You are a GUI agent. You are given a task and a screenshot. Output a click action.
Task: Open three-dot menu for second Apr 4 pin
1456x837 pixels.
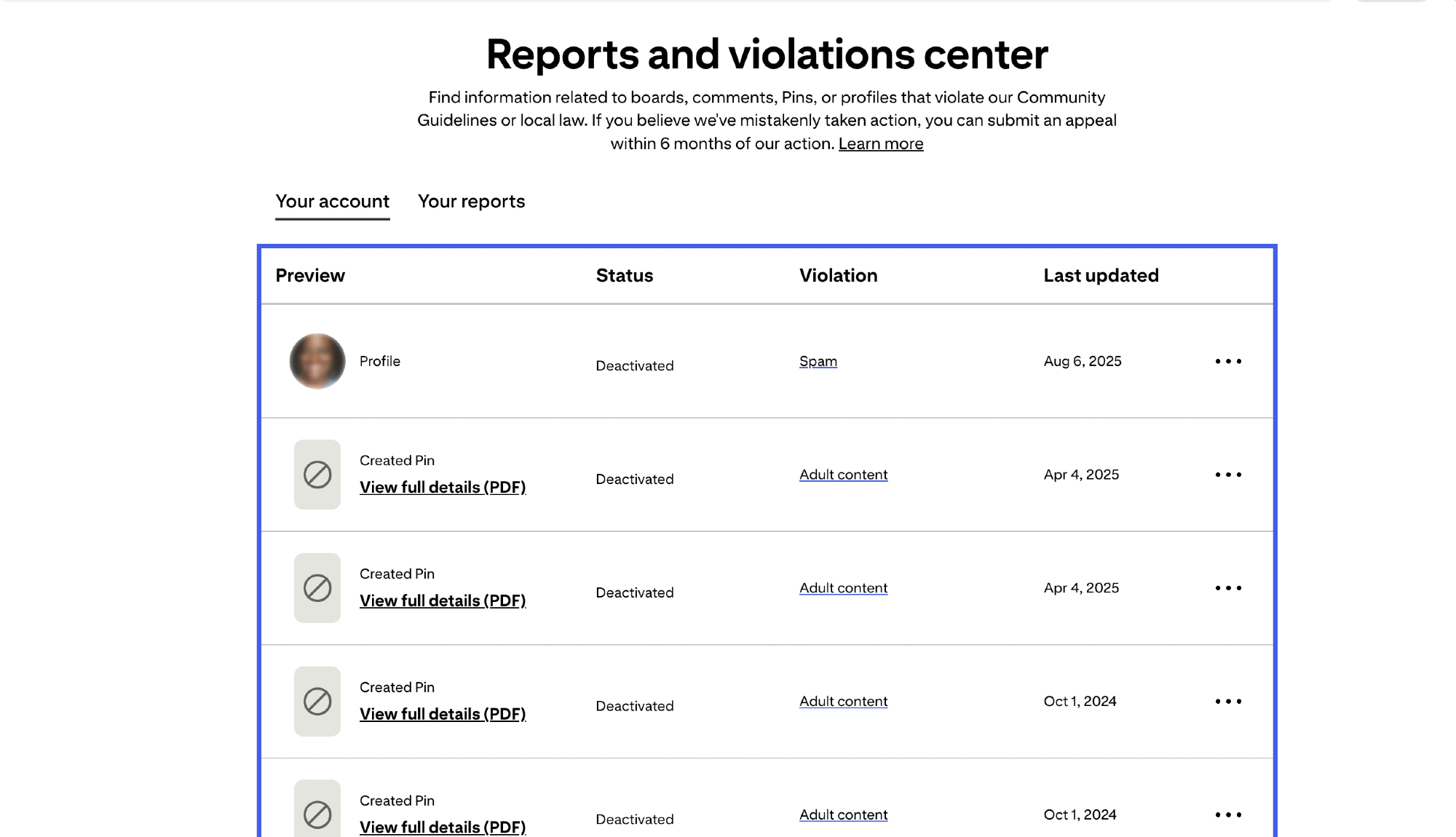1228,588
